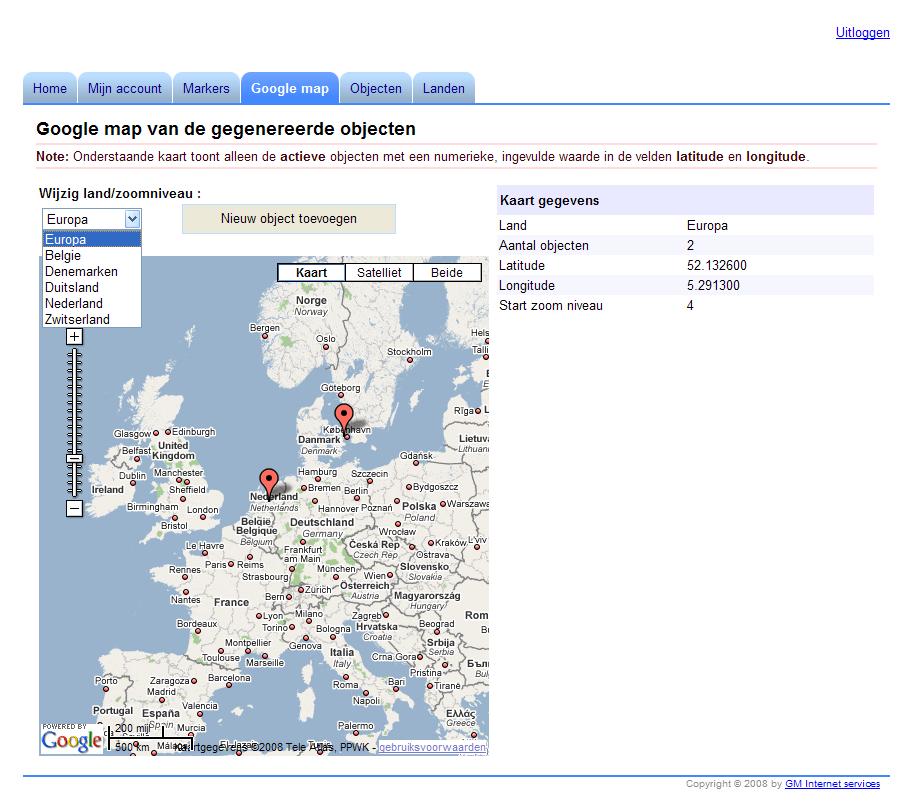Click the France country label

point(231,602)
